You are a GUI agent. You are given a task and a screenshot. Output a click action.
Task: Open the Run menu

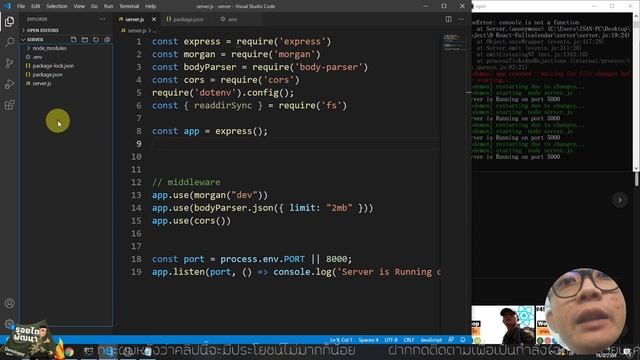pyautogui.click(x=108, y=6)
